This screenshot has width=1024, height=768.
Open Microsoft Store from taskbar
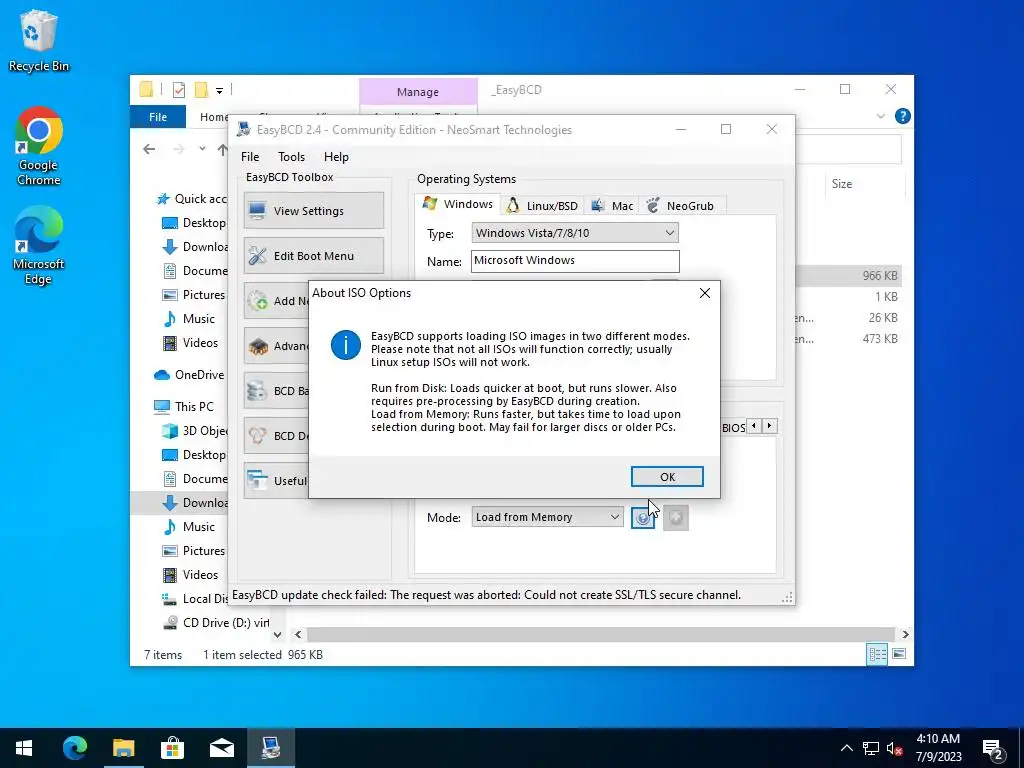tap(172, 748)
